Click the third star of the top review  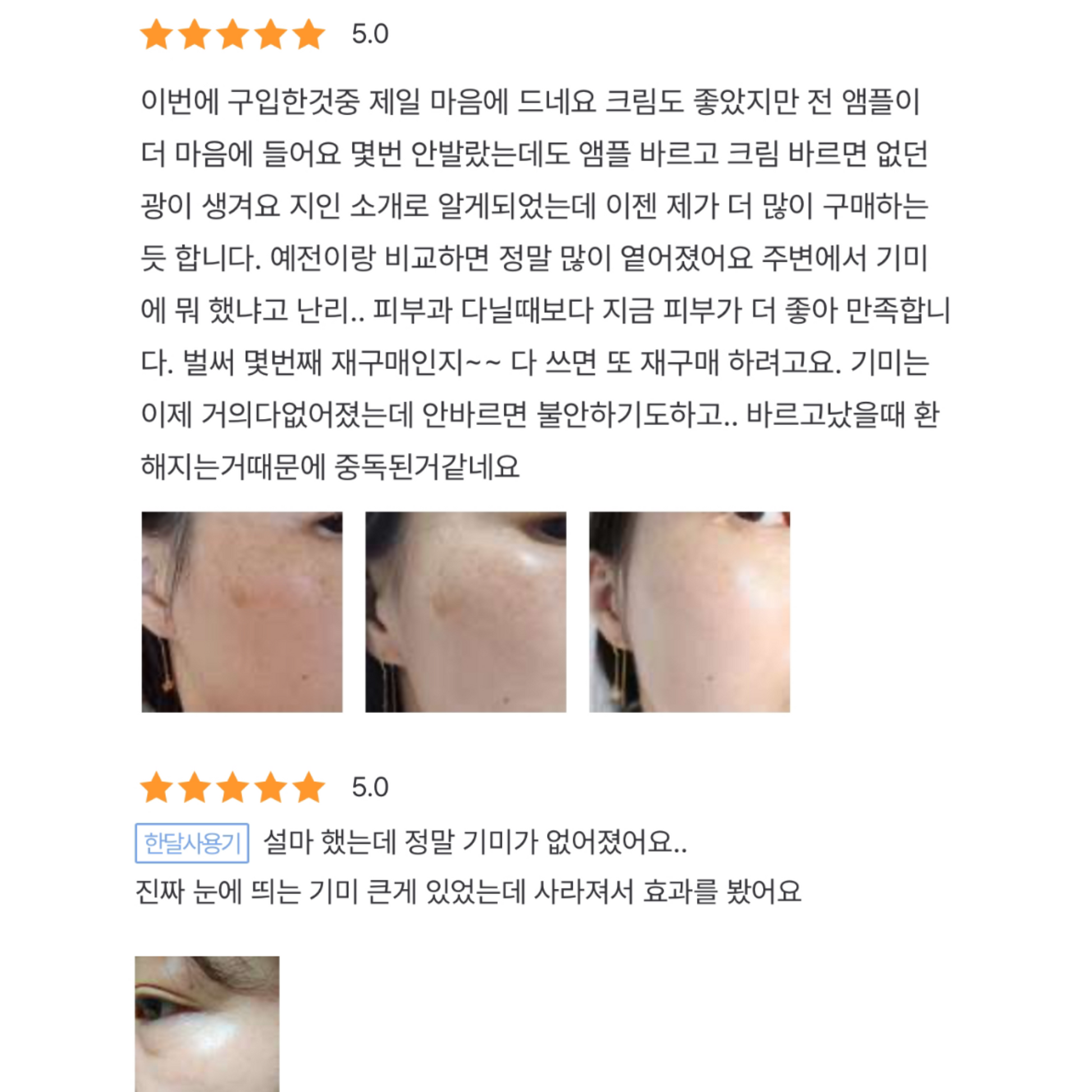tap(233, 34)
